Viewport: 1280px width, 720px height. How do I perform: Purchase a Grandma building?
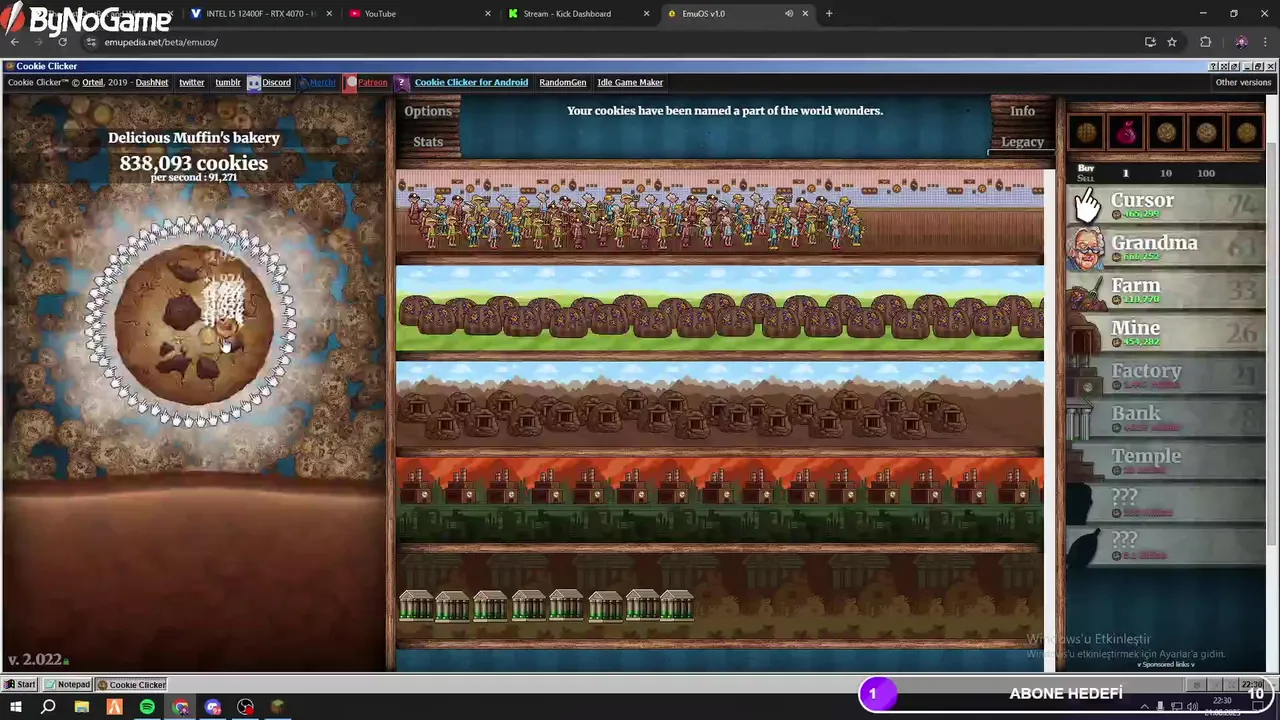1166,247
